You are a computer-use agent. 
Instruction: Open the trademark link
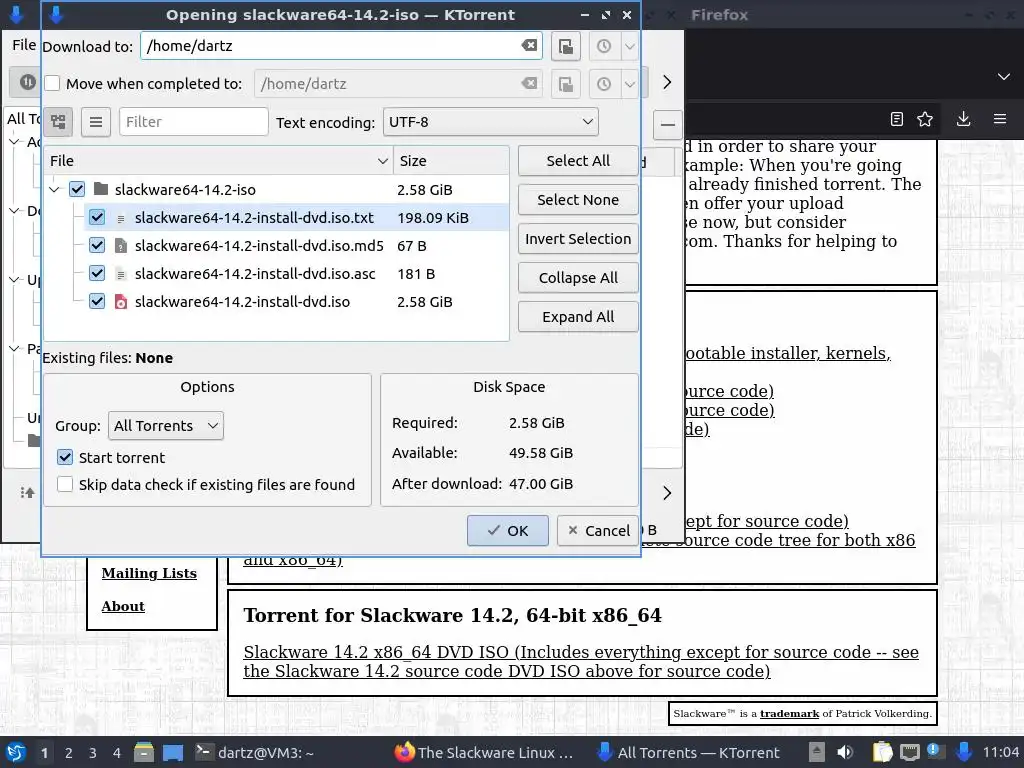[789, 713]
